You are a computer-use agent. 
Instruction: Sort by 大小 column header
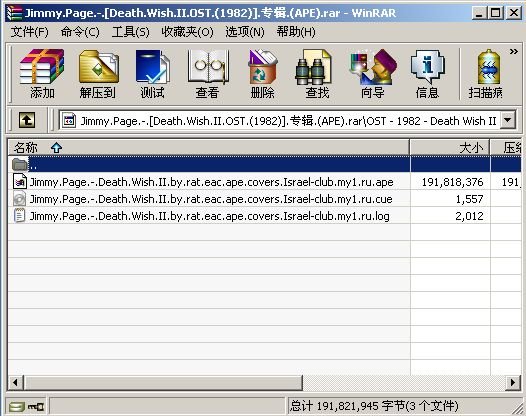(450, 148)
